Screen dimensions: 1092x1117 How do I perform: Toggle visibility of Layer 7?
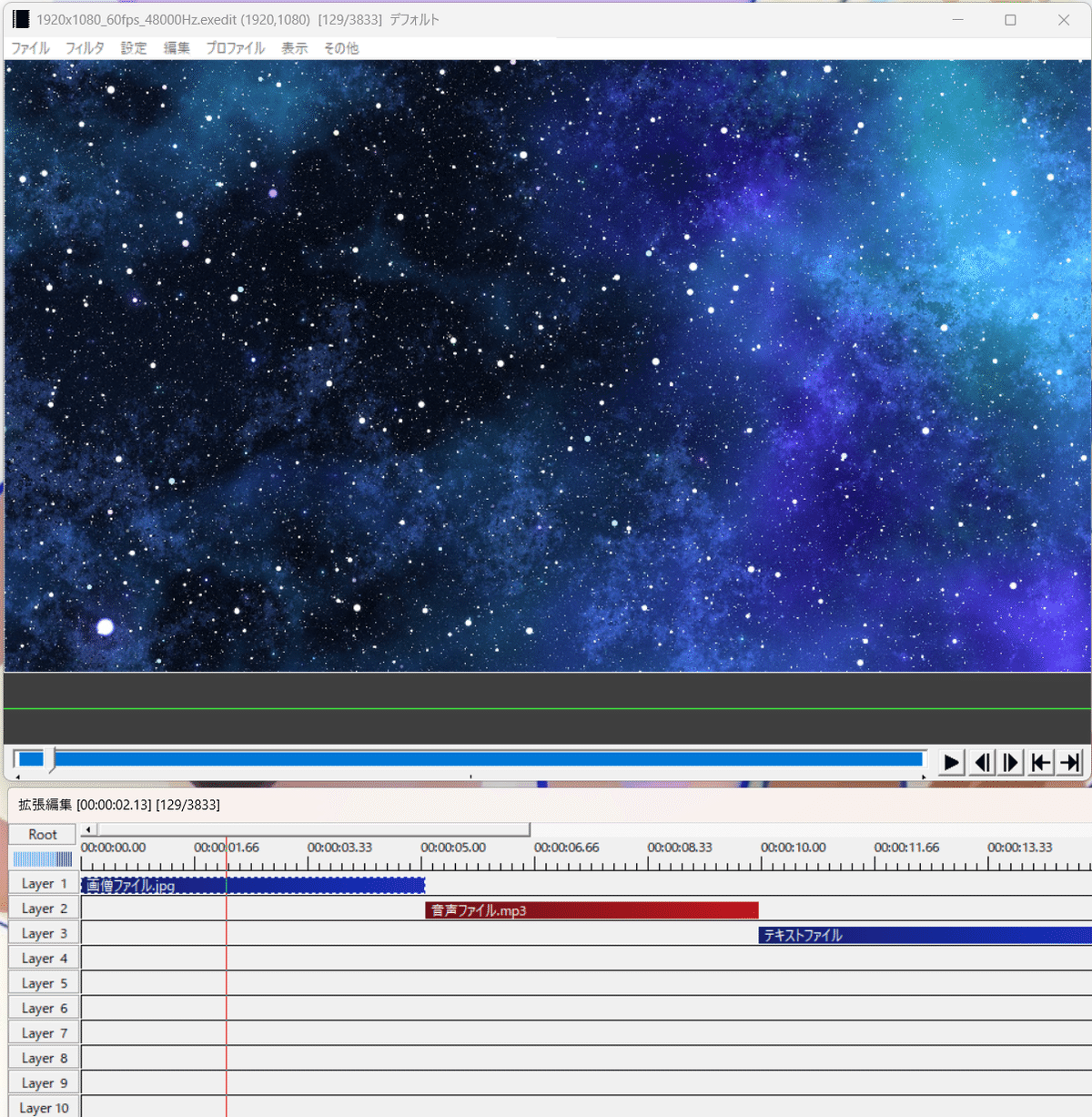tap(44, 1033)
